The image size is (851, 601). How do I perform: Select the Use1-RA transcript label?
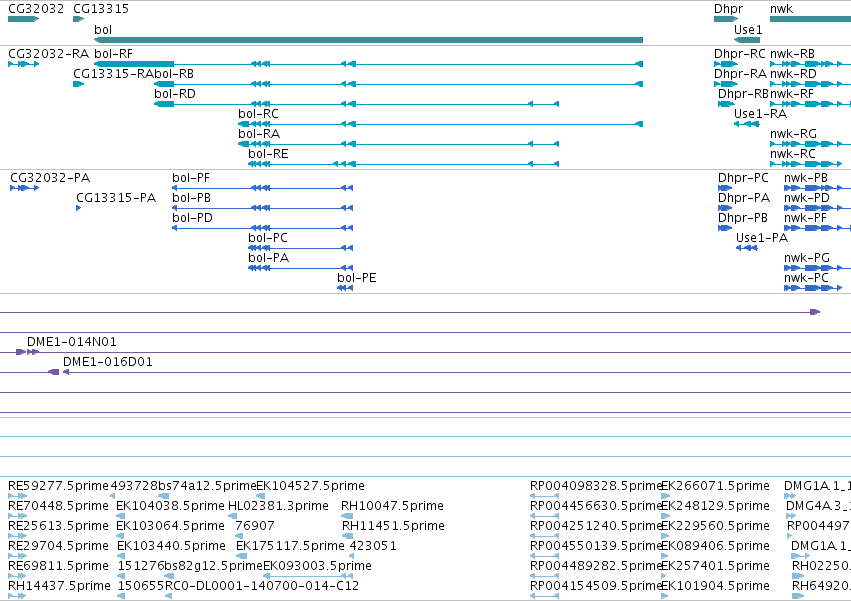pos(760,113)
